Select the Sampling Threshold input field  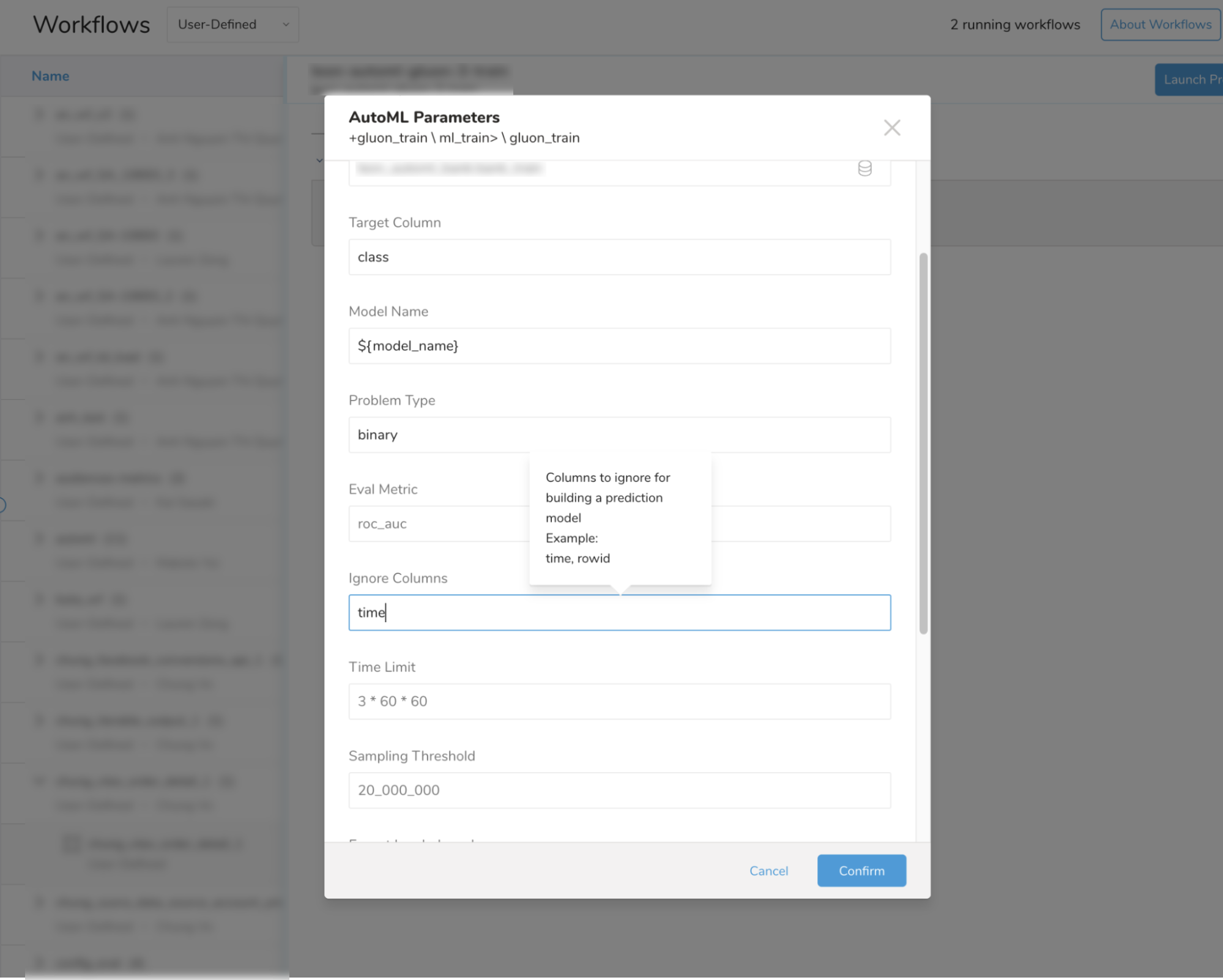click(x=619, y=790)
